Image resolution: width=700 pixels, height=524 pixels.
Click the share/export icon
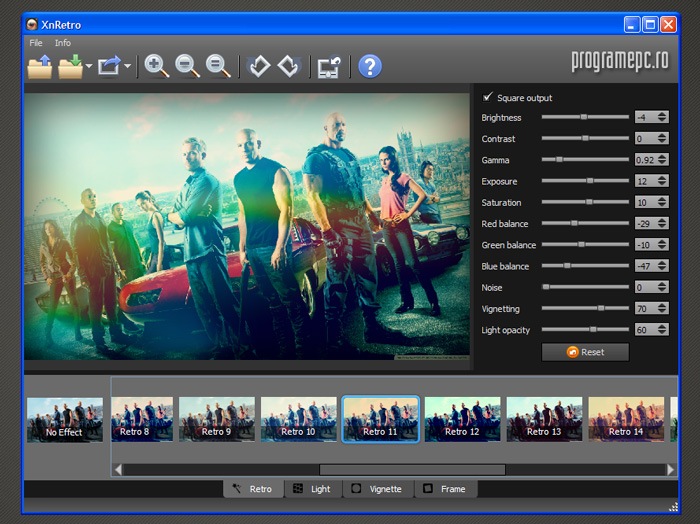click(110, 66)
